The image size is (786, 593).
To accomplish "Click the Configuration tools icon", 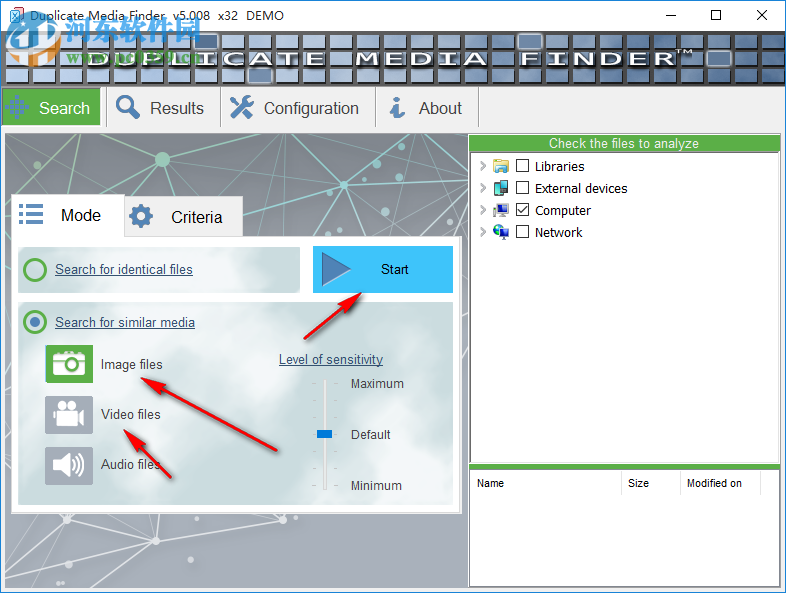I will pos(242,107).
